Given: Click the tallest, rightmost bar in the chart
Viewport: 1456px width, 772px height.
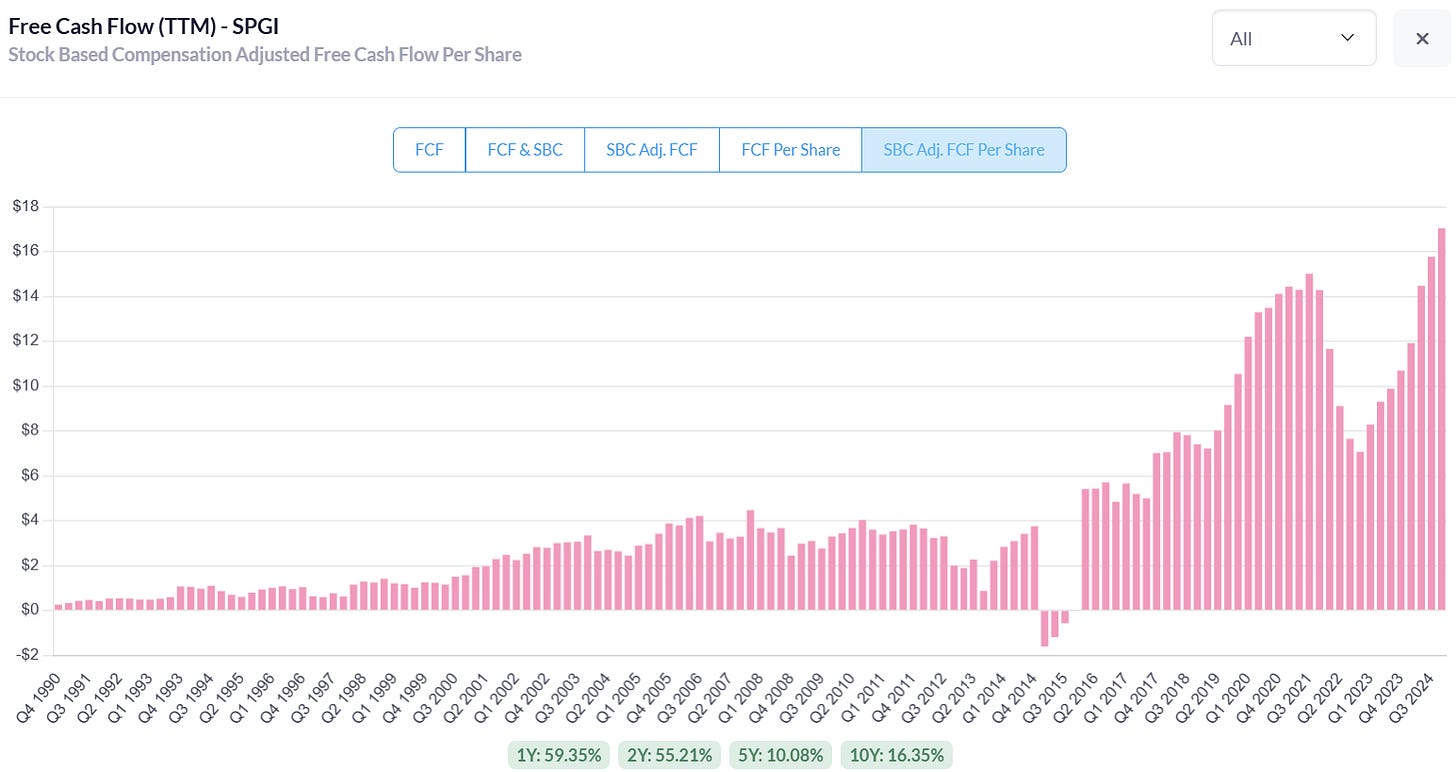Looking at the screenshot, I should click(1442, 419).
